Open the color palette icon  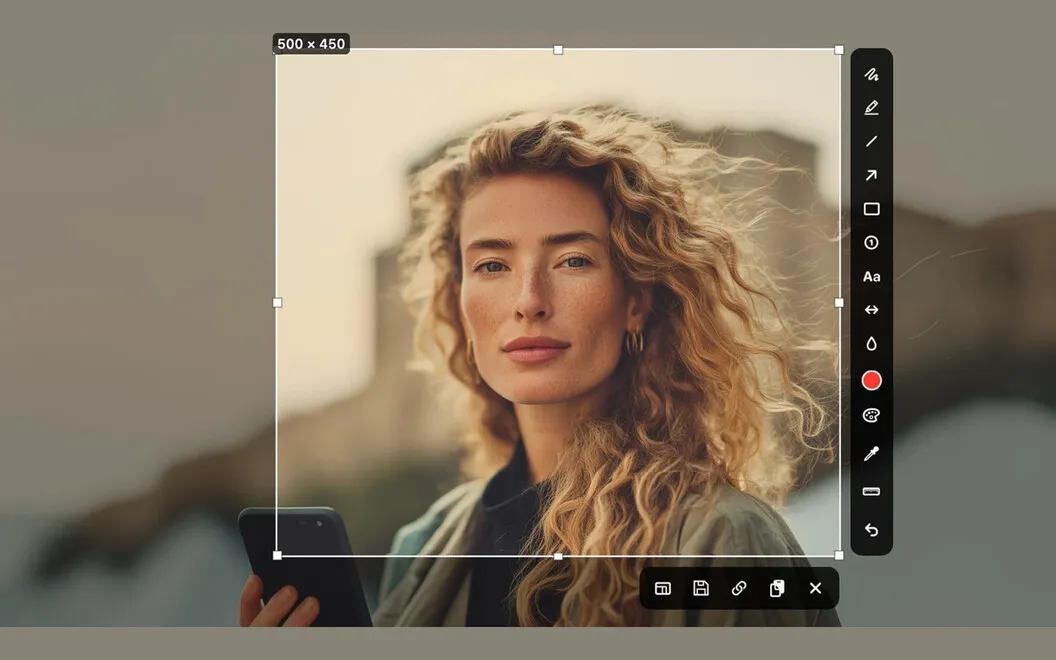pos(871,416)
